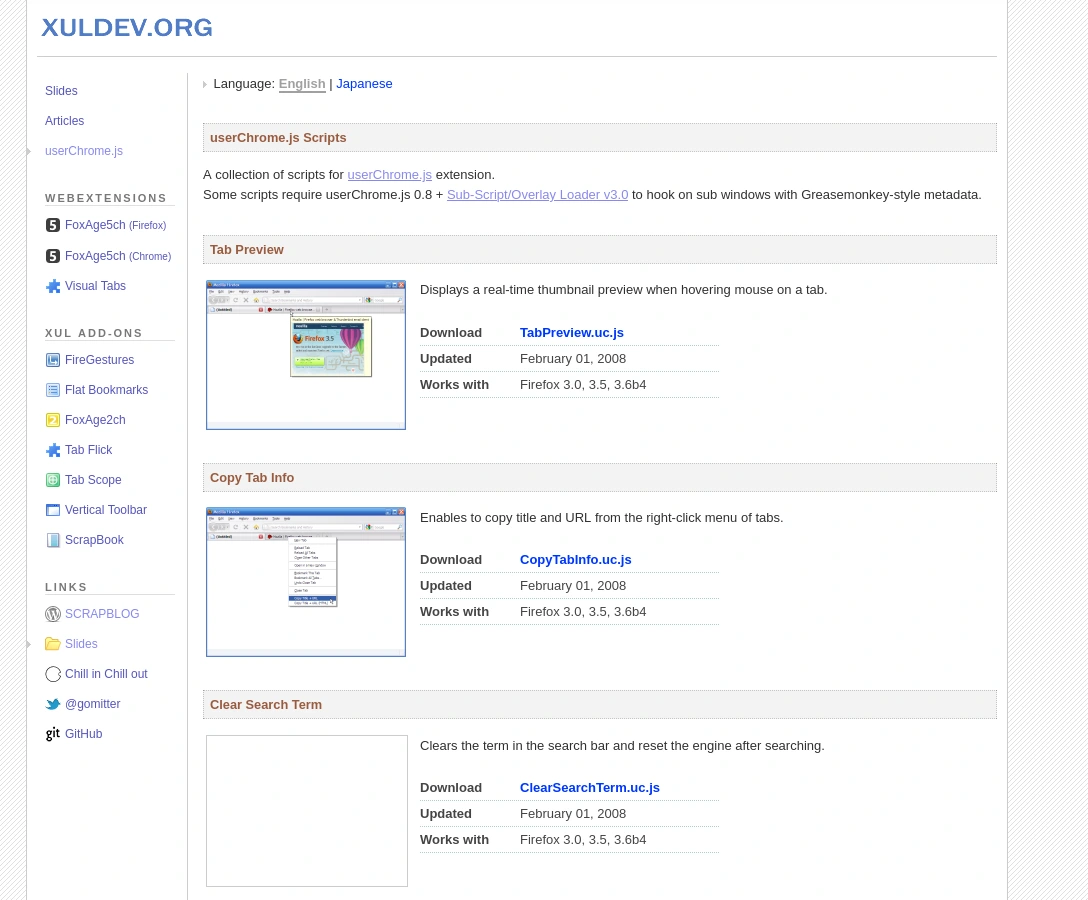Click the FoxAge5ch Firefox icon
This screenshot has height=900, width=1088.
[53, 225]
